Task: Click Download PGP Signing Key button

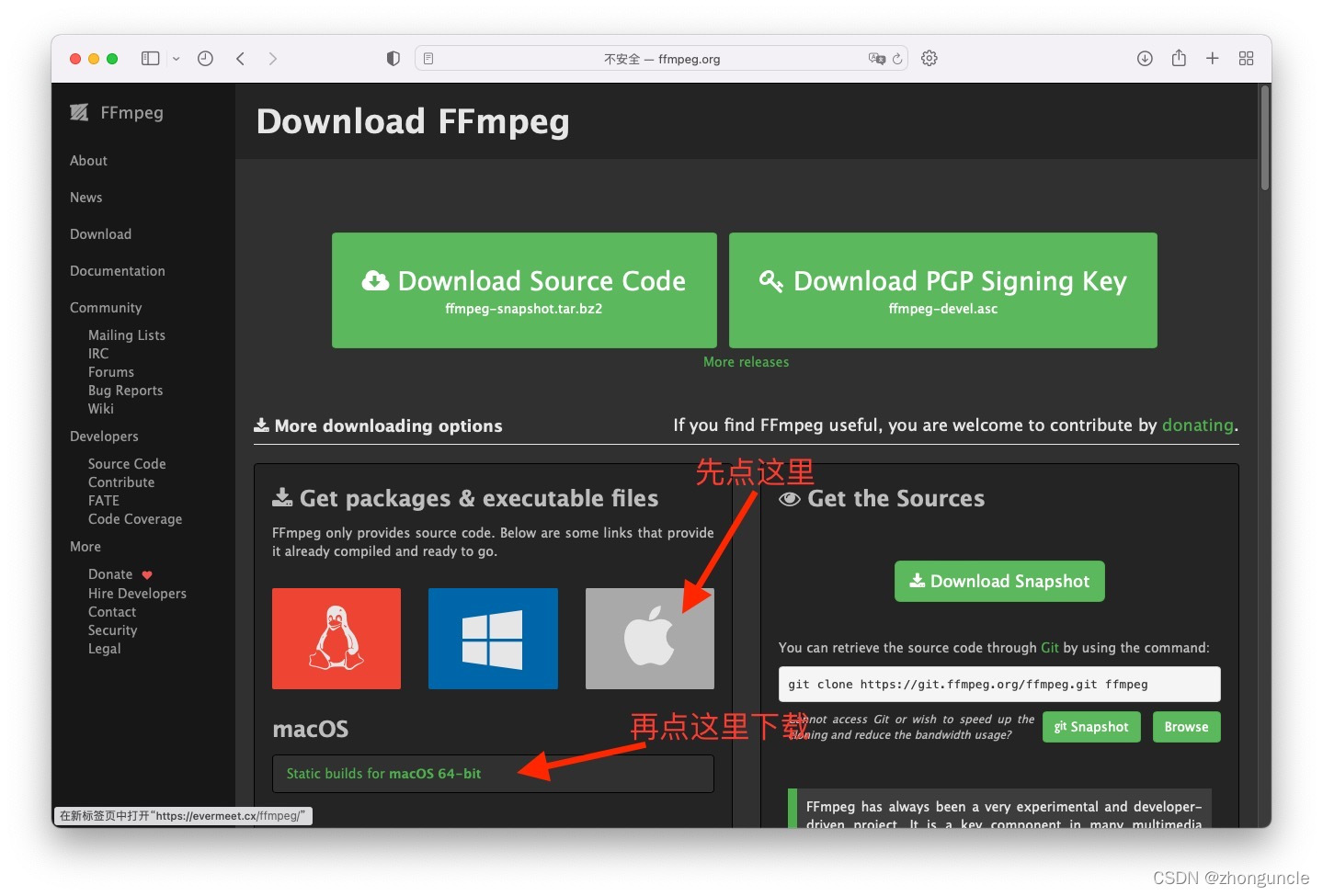Action: (x=943, y=290)
